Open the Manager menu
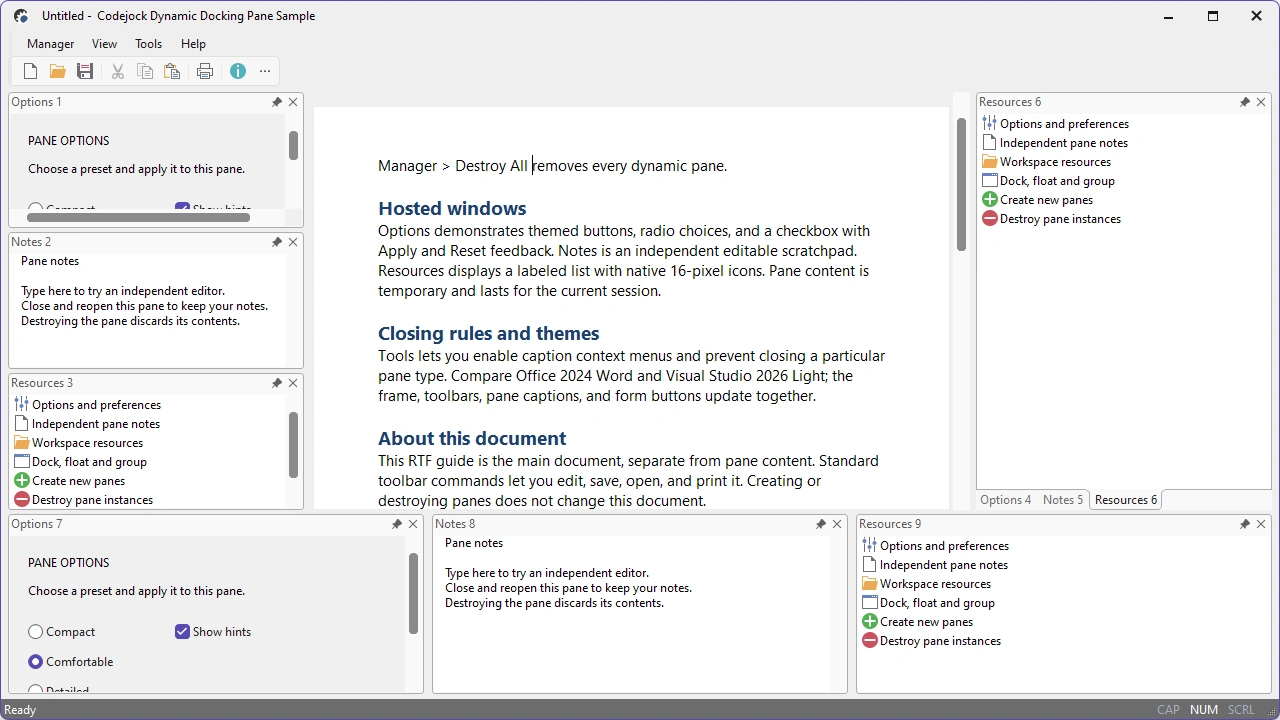 [x=51, y=44]
